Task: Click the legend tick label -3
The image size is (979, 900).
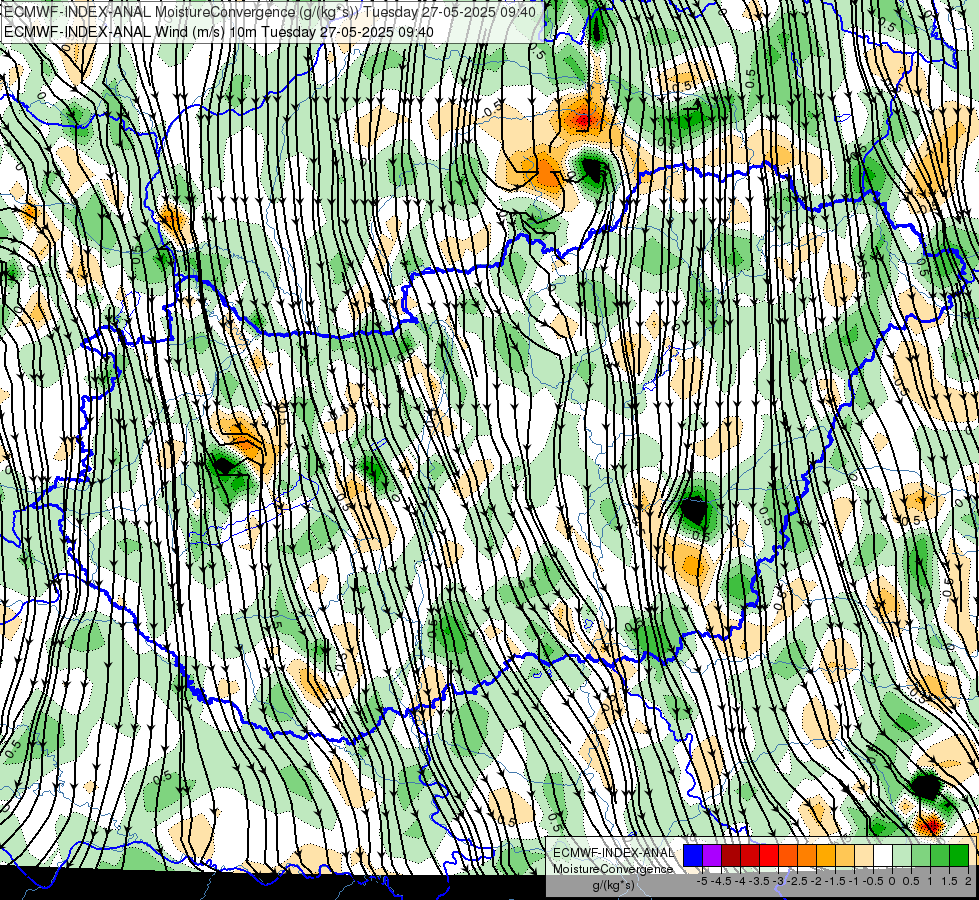Action: pyautogui.click(x=779, y=881)
